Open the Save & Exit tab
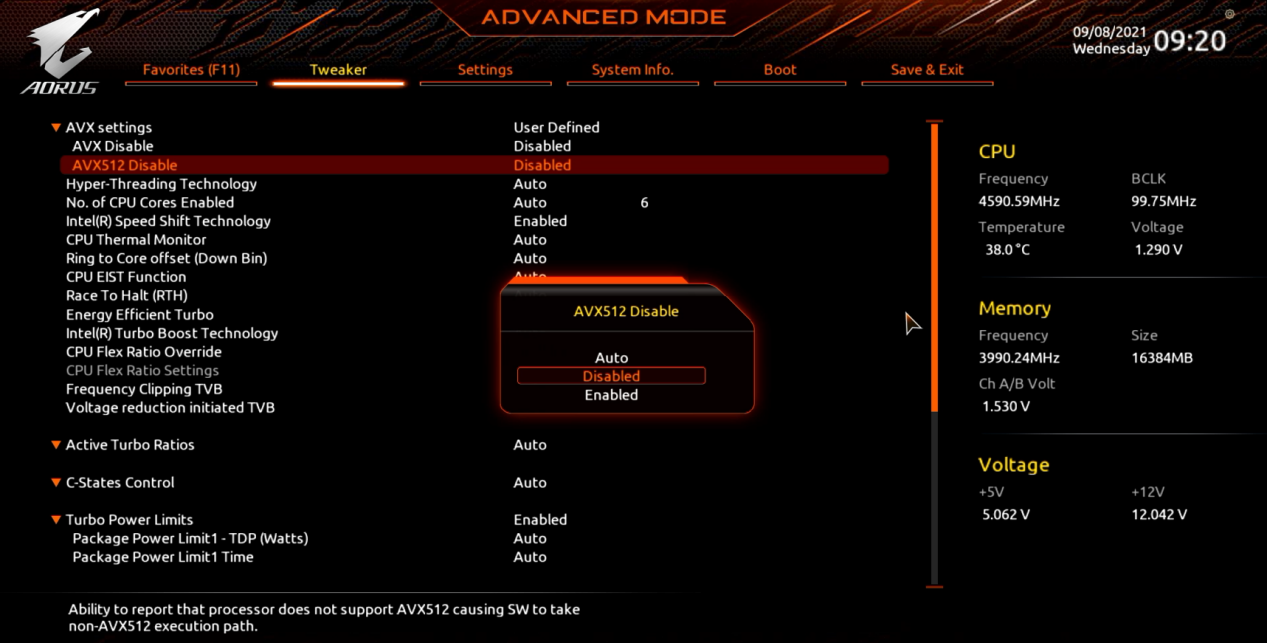 [927, 70]
